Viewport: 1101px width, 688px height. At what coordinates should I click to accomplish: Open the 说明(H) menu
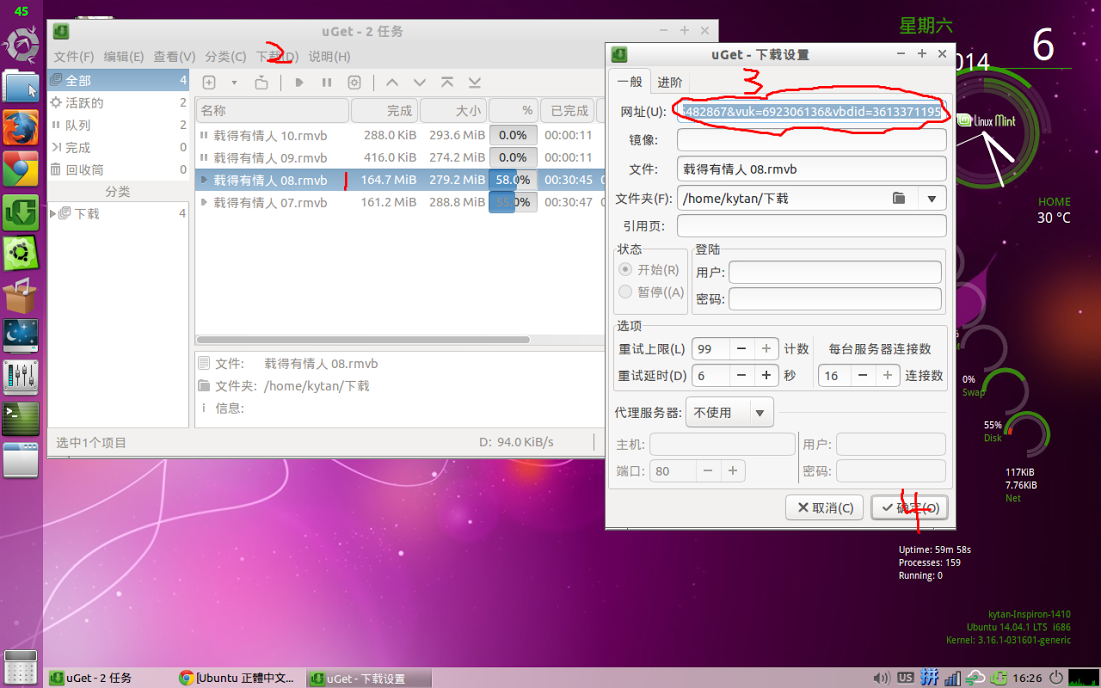point(329,57)
